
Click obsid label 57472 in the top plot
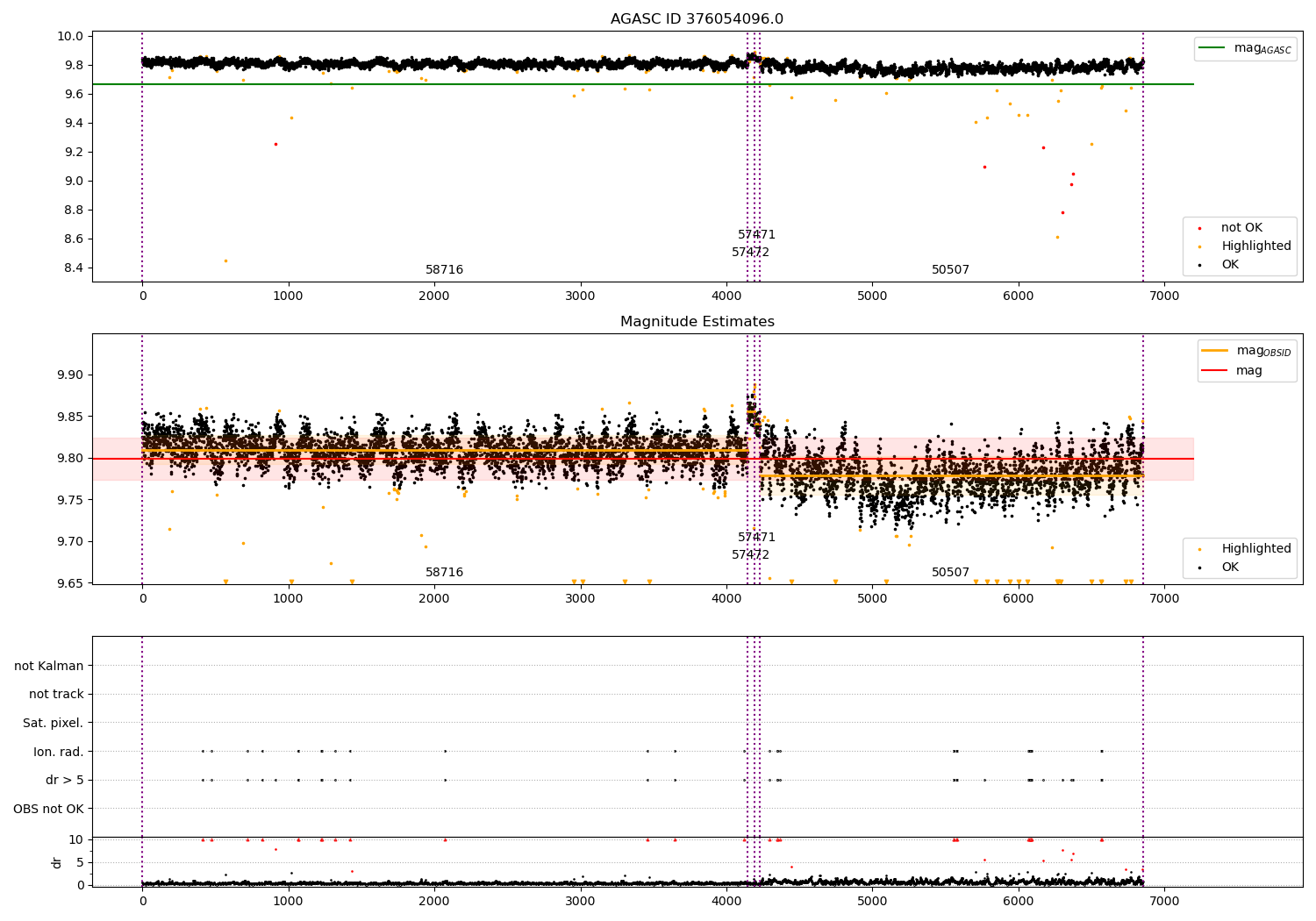click(750, 253)
